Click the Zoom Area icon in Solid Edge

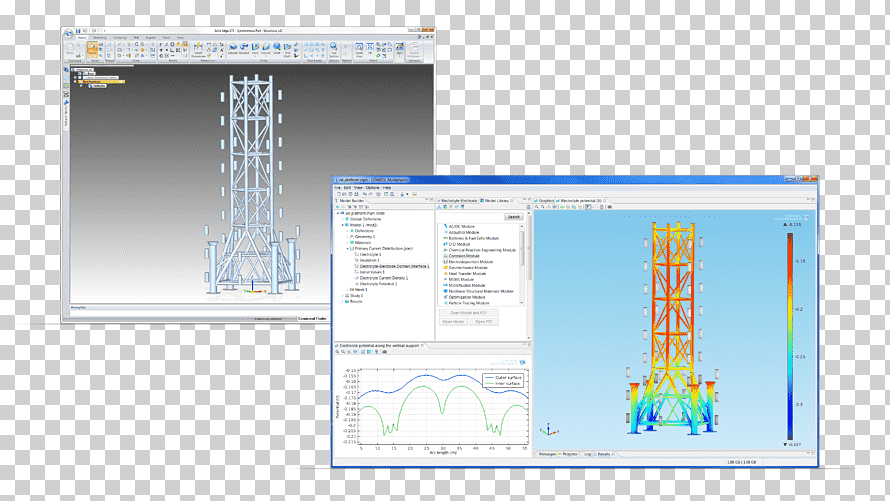[x=359, y=49]
